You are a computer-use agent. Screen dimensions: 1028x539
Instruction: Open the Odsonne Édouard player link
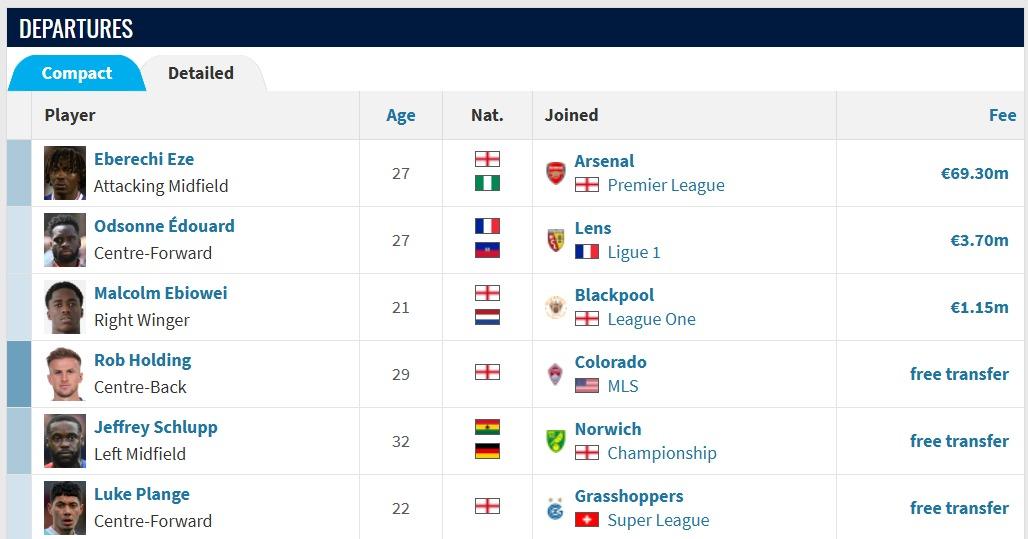(x=164, y=226)
